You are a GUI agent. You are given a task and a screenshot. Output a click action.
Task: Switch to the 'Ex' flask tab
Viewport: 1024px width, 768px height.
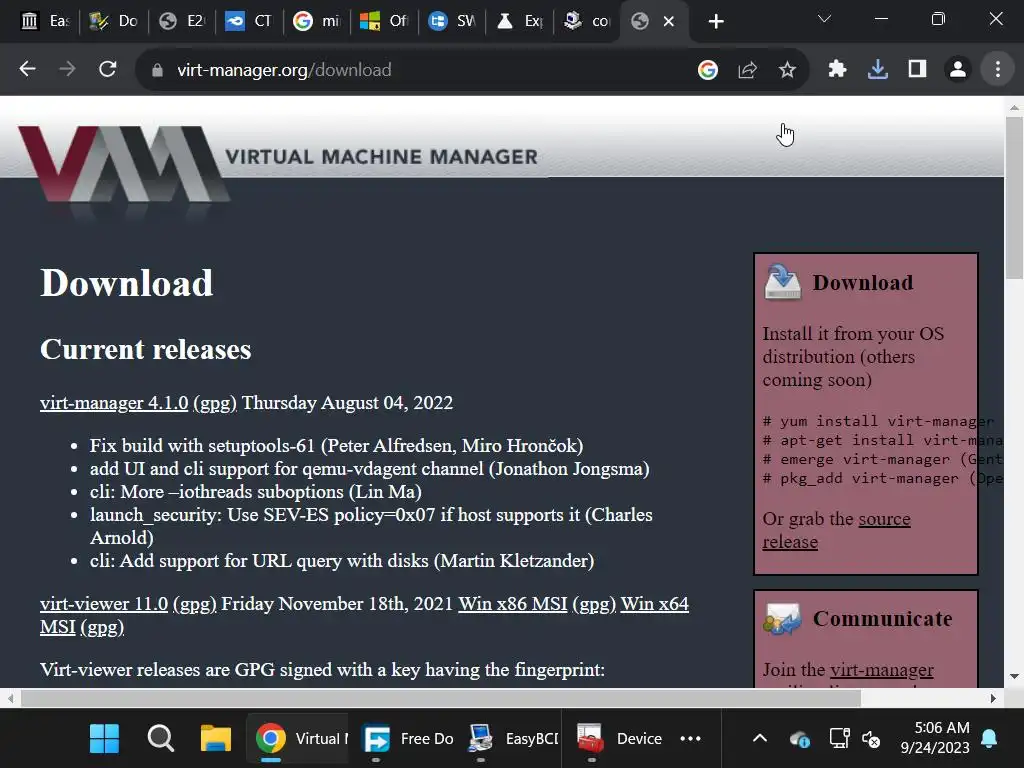point(520,22)
